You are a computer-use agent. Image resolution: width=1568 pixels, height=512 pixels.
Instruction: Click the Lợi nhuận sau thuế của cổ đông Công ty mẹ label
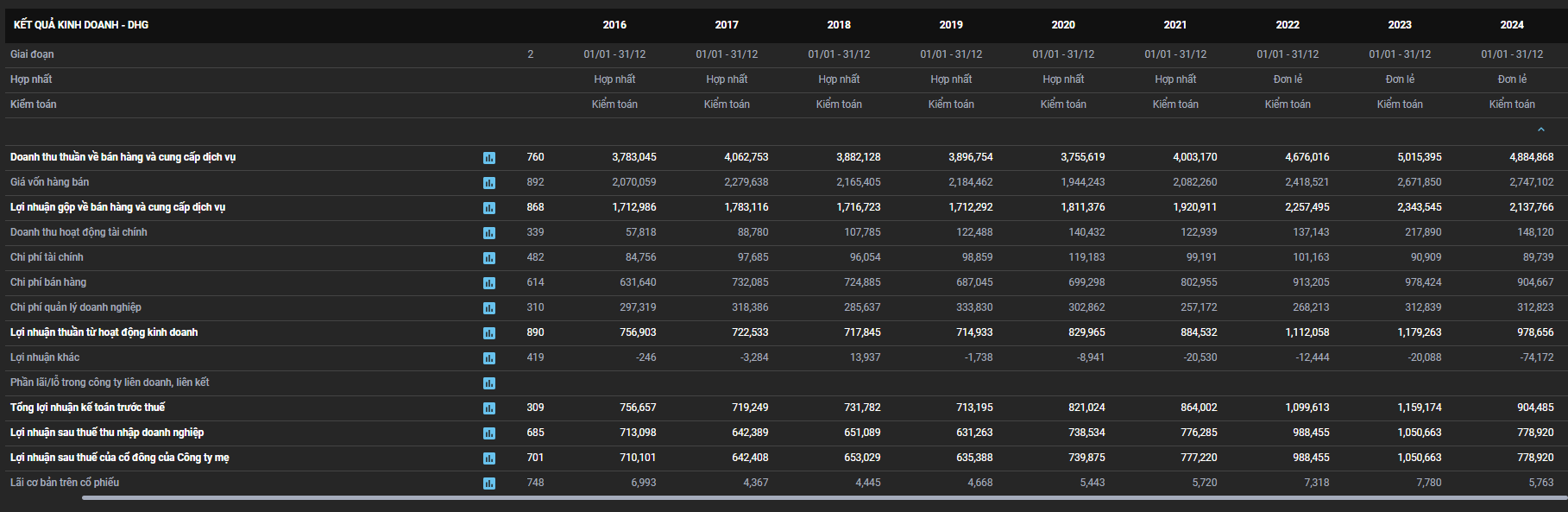pyautogui.click(x=120, y=458)
